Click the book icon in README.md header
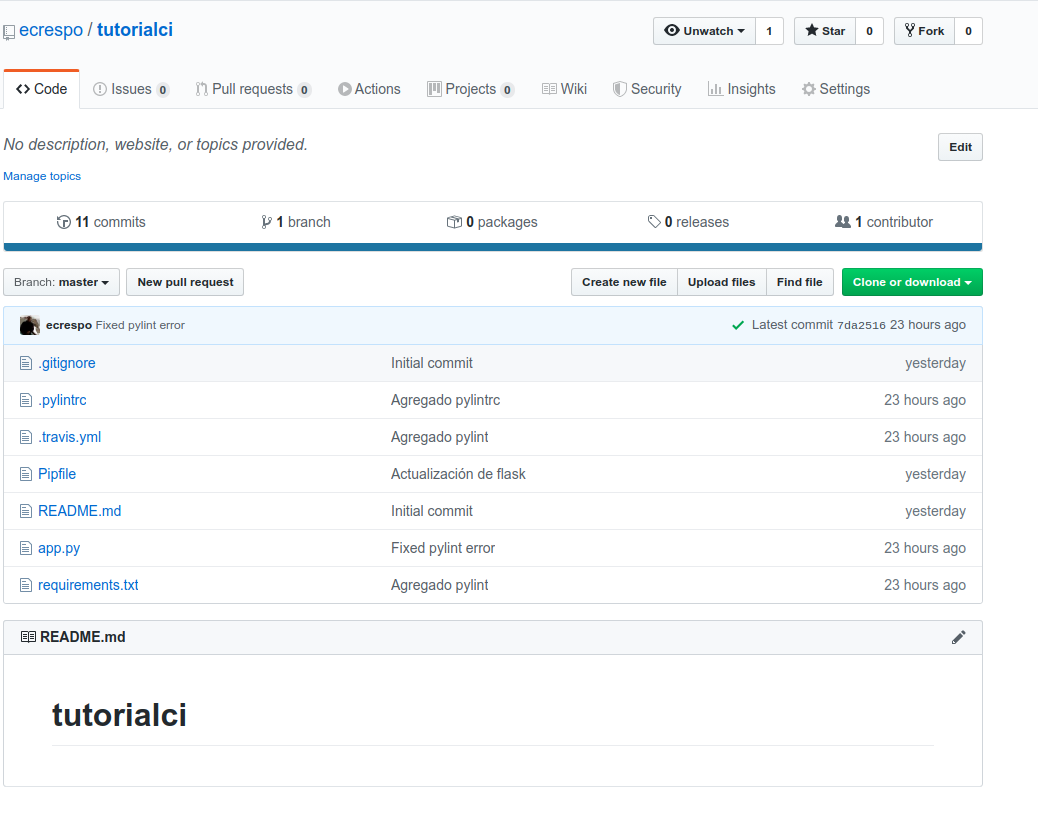Screen dimensions: 1038x825 [x=28, y=637]
